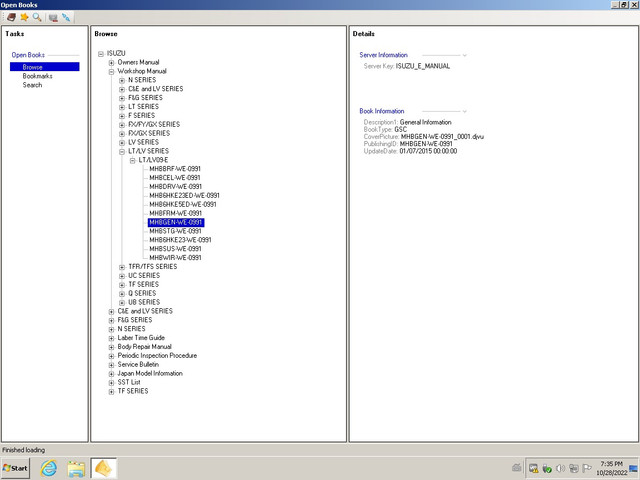
Task: Expand the Q SERIES node
Action: tap(122, 293)
